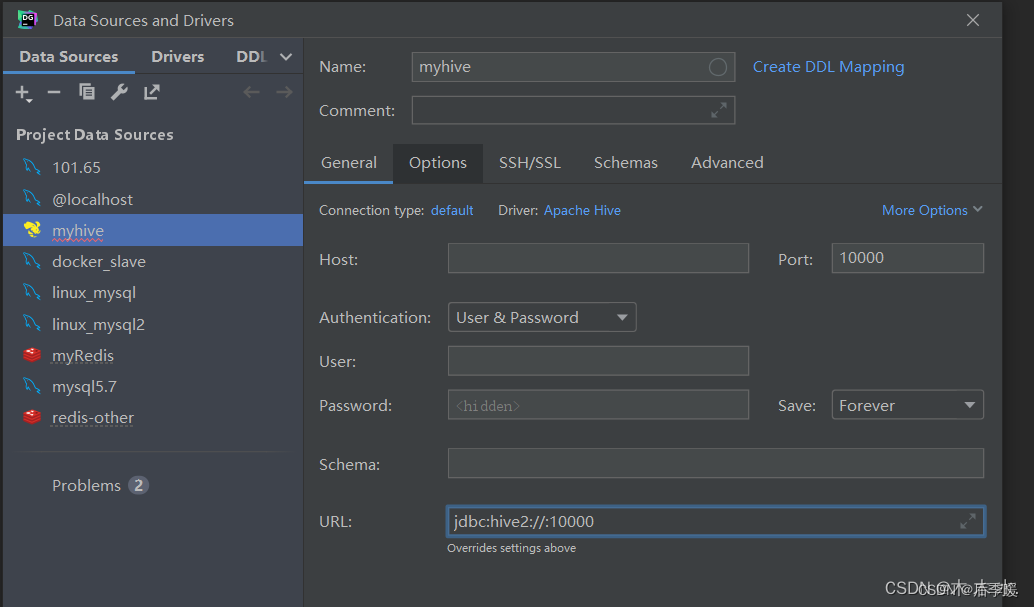Image resolution: width=1034 pixels, height=607 pixels.
Task: Select the docker_slave data source
Action: tap(153, 261)
